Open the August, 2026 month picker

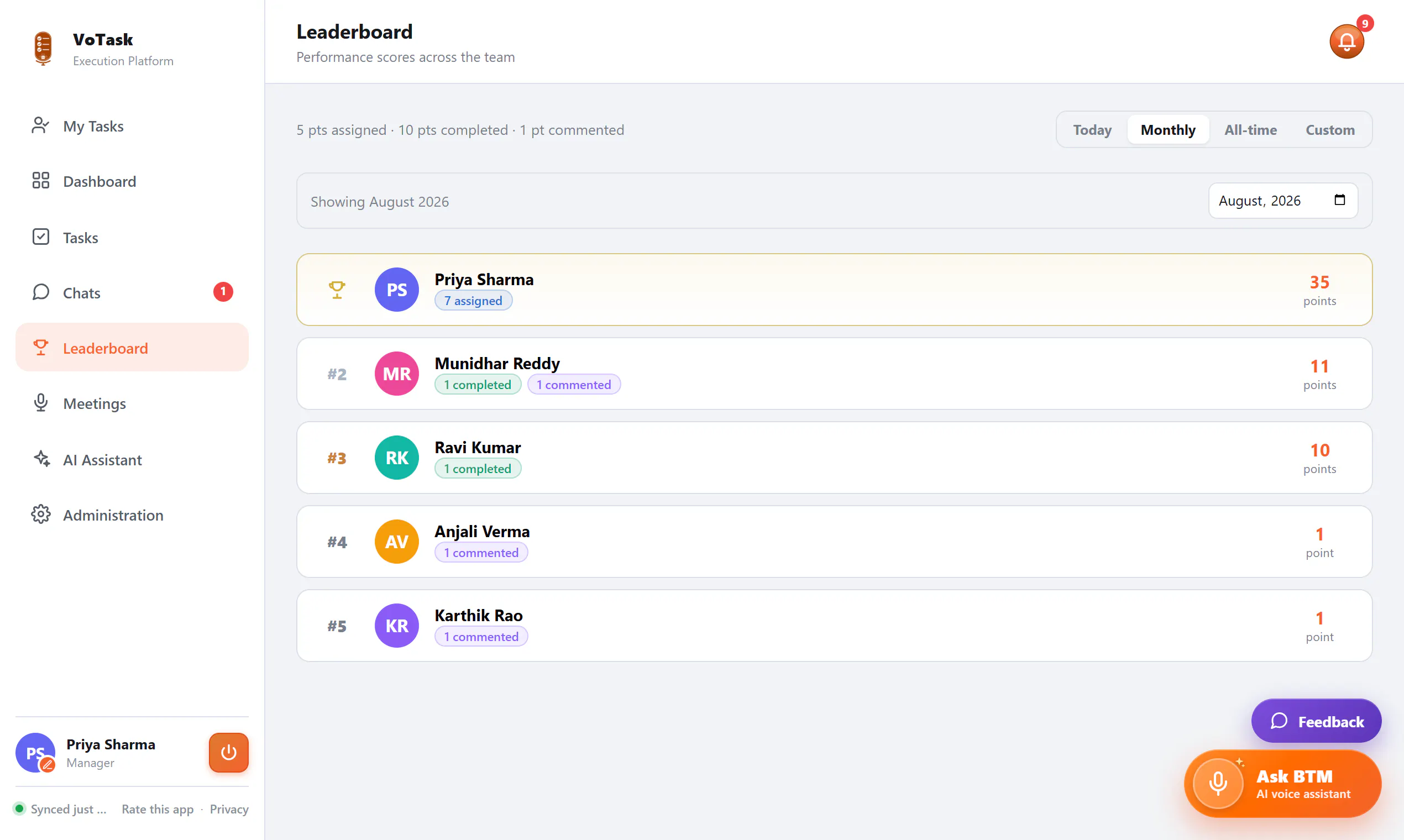(1283, 201)
